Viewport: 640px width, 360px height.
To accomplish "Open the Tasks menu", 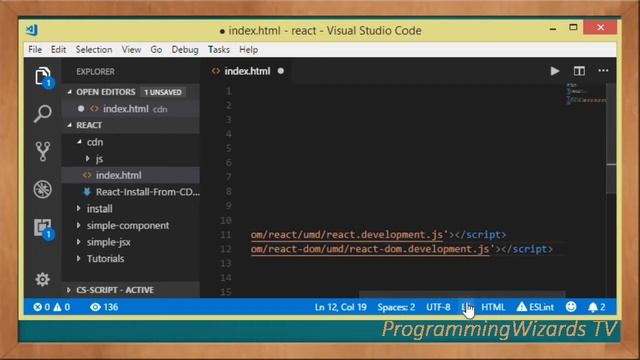I will click(219, 49).
